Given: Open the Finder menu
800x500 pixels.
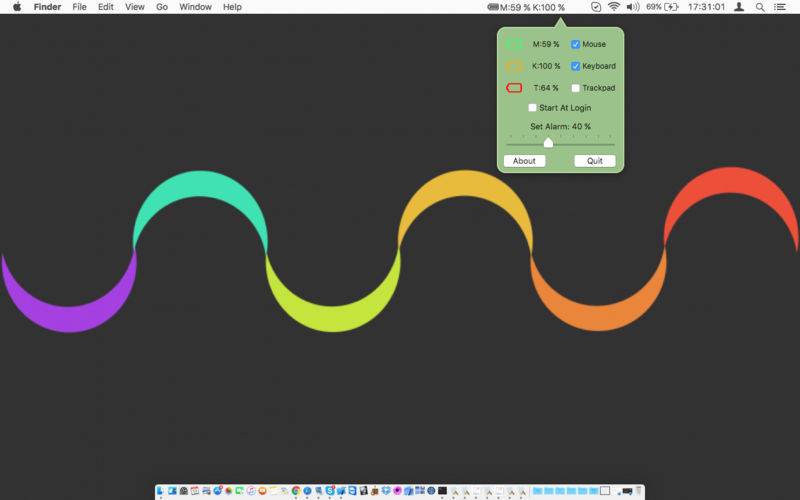Looking at the screenshot, I should pos(47,7).
